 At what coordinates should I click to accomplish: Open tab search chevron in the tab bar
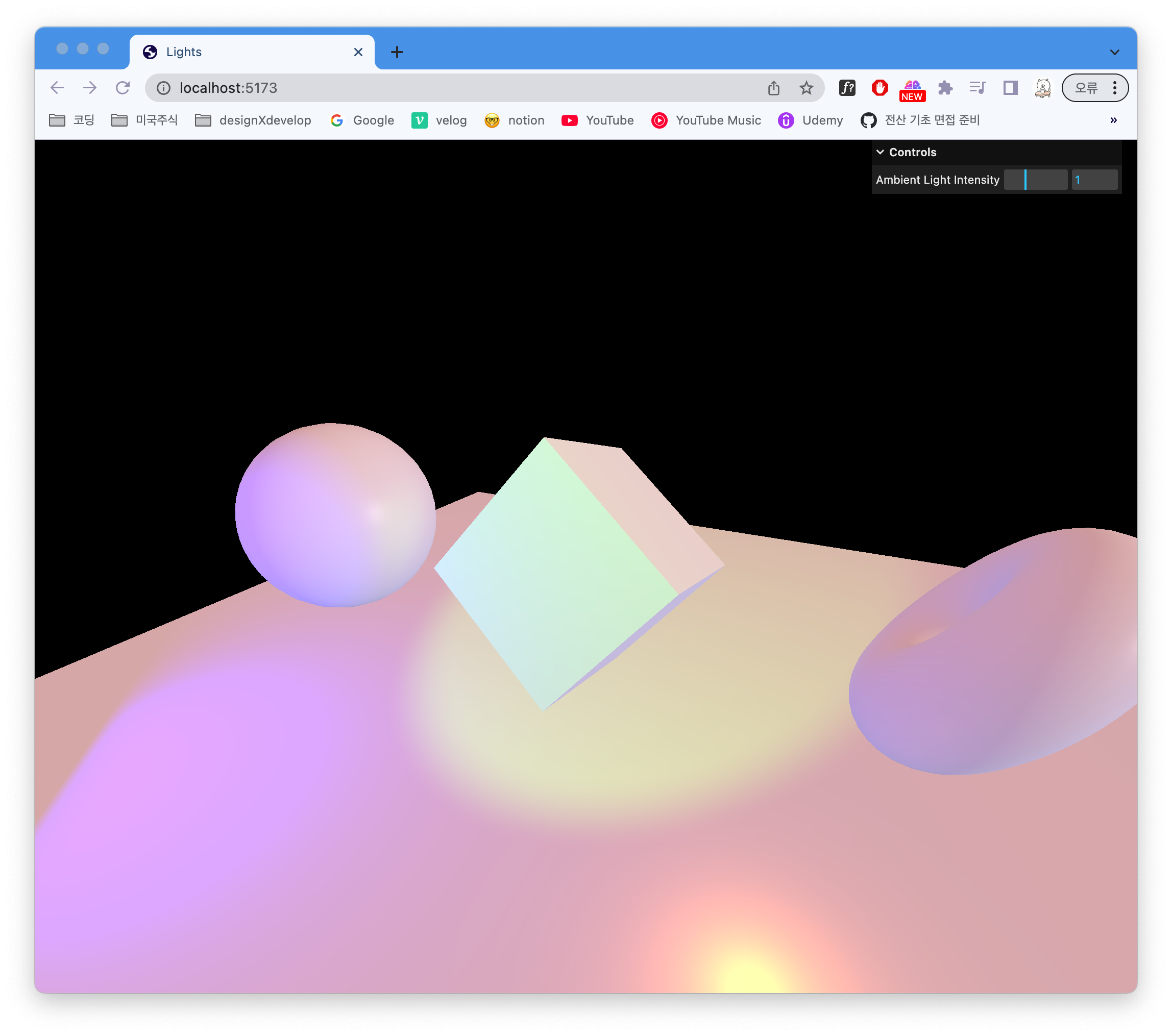coord(1114,52)
